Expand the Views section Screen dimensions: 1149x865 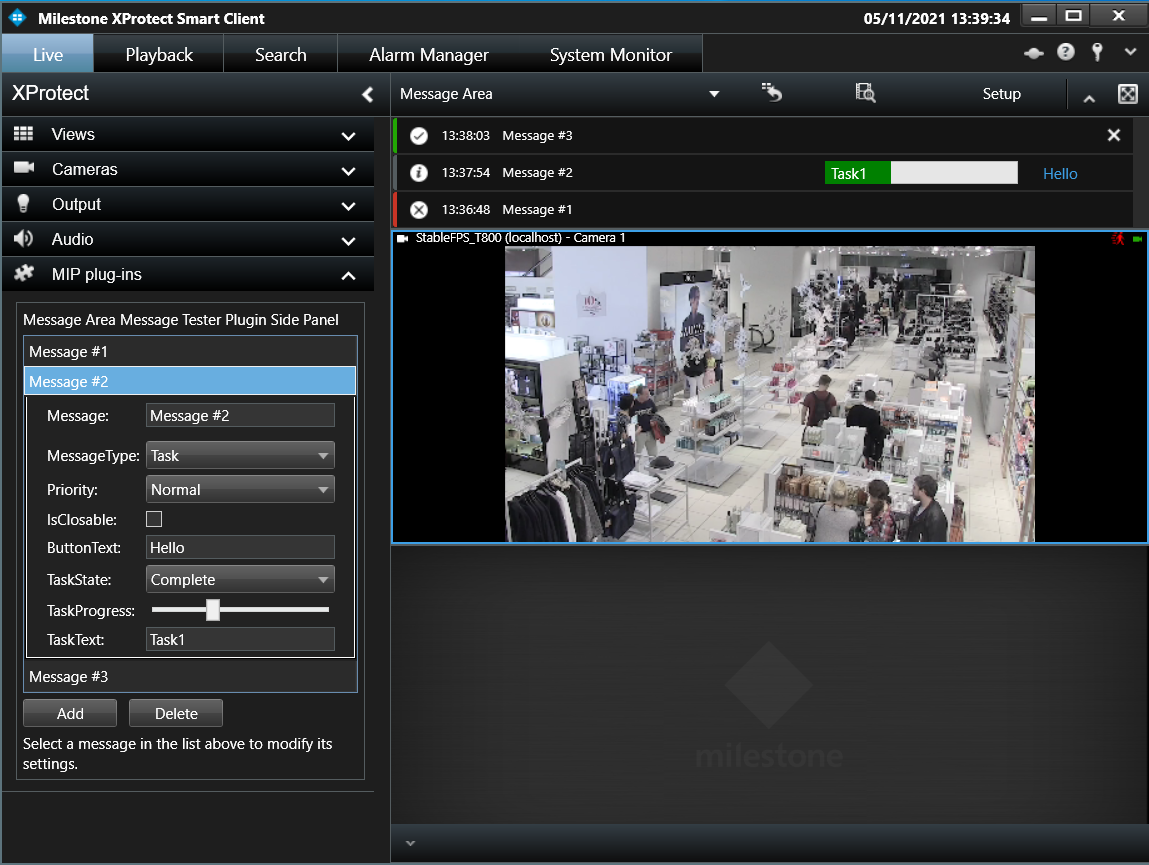point(348,136)
